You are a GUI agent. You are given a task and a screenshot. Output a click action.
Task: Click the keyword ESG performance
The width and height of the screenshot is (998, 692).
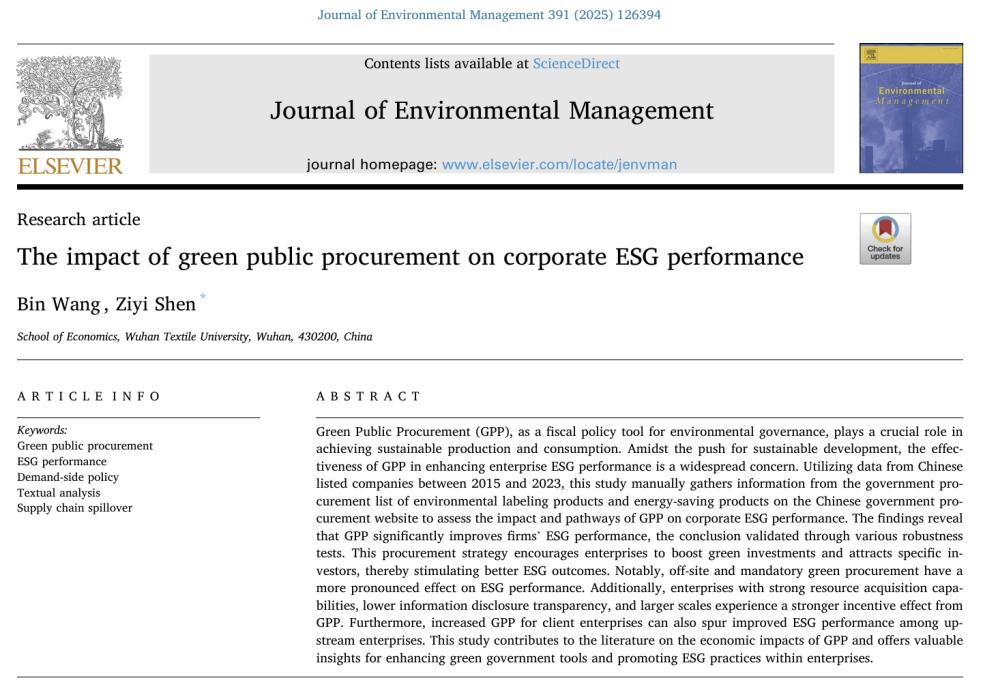[x=62, y=461]
